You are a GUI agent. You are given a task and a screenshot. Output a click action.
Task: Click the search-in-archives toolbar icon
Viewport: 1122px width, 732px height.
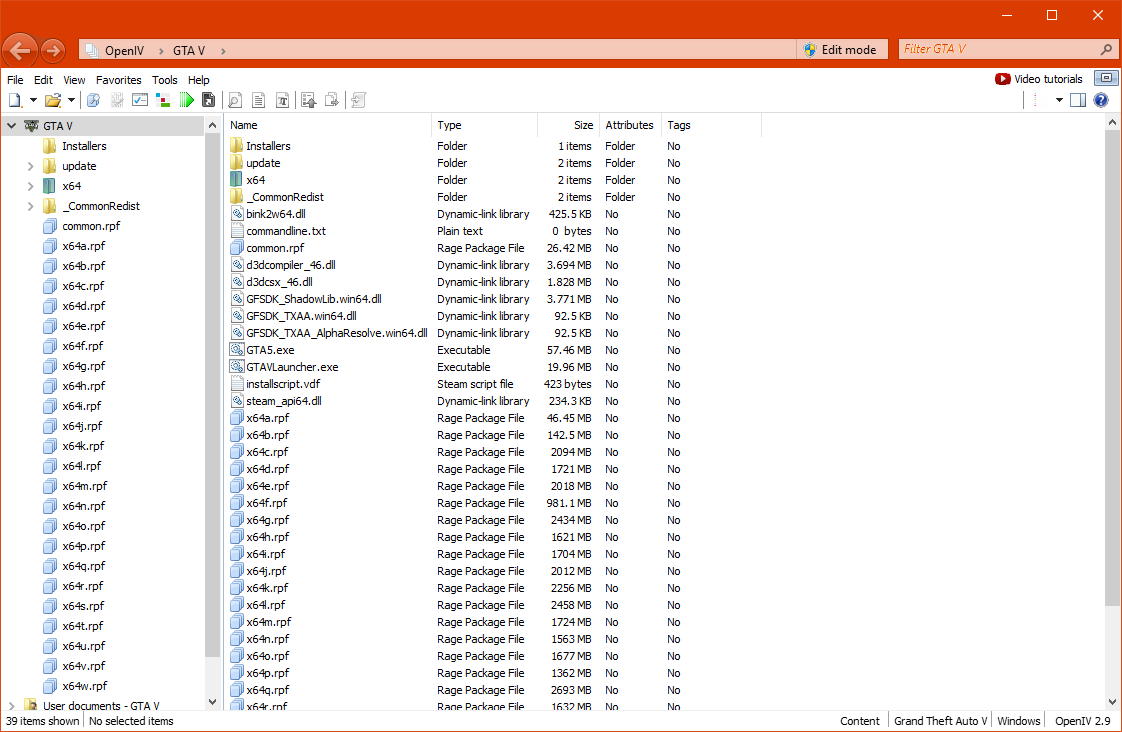[x=93, y=100]
